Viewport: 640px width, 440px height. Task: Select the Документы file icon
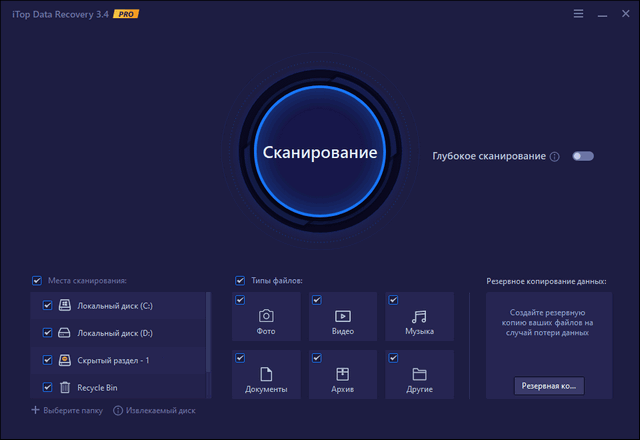(266, 373)
